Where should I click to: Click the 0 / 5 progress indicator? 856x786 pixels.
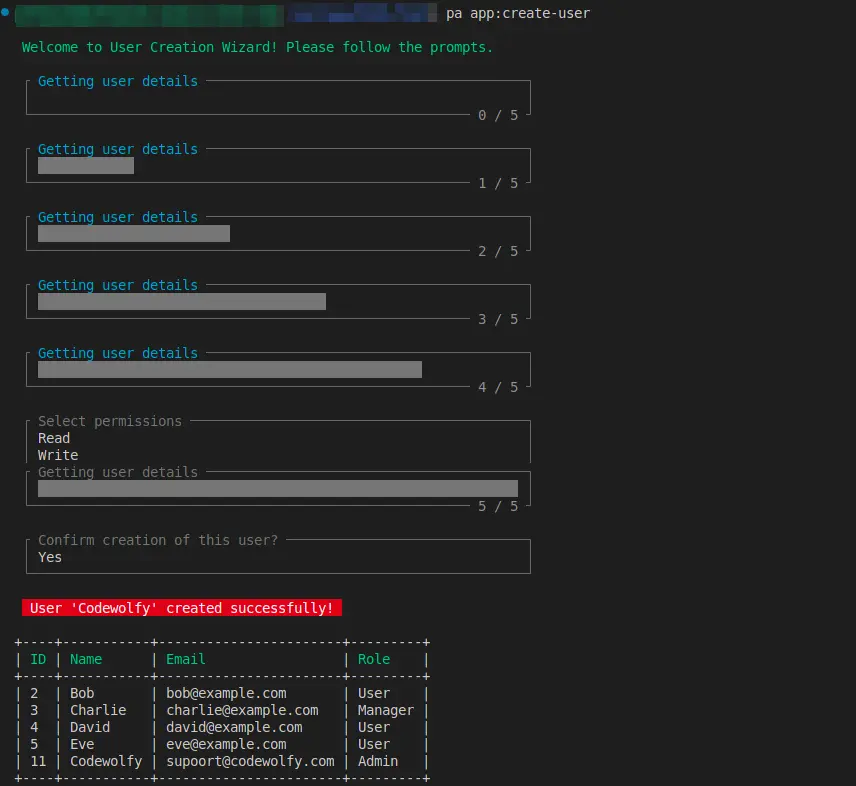click(x=499, y=115)
